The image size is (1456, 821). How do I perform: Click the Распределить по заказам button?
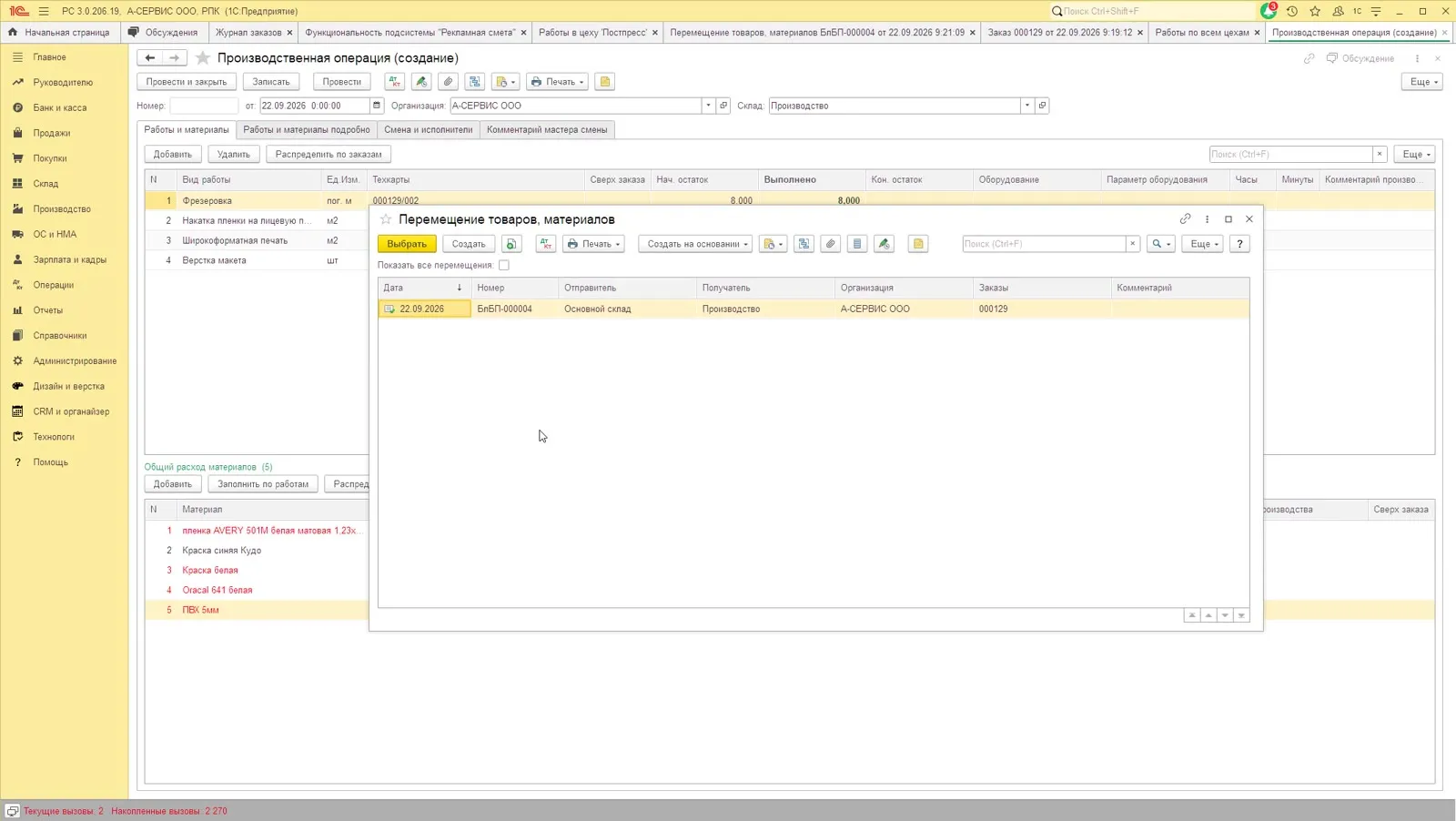pyautogui.click(x=329, y=155)
